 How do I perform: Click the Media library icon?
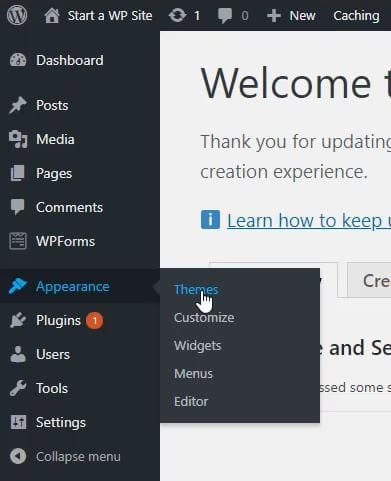[18, 139]
